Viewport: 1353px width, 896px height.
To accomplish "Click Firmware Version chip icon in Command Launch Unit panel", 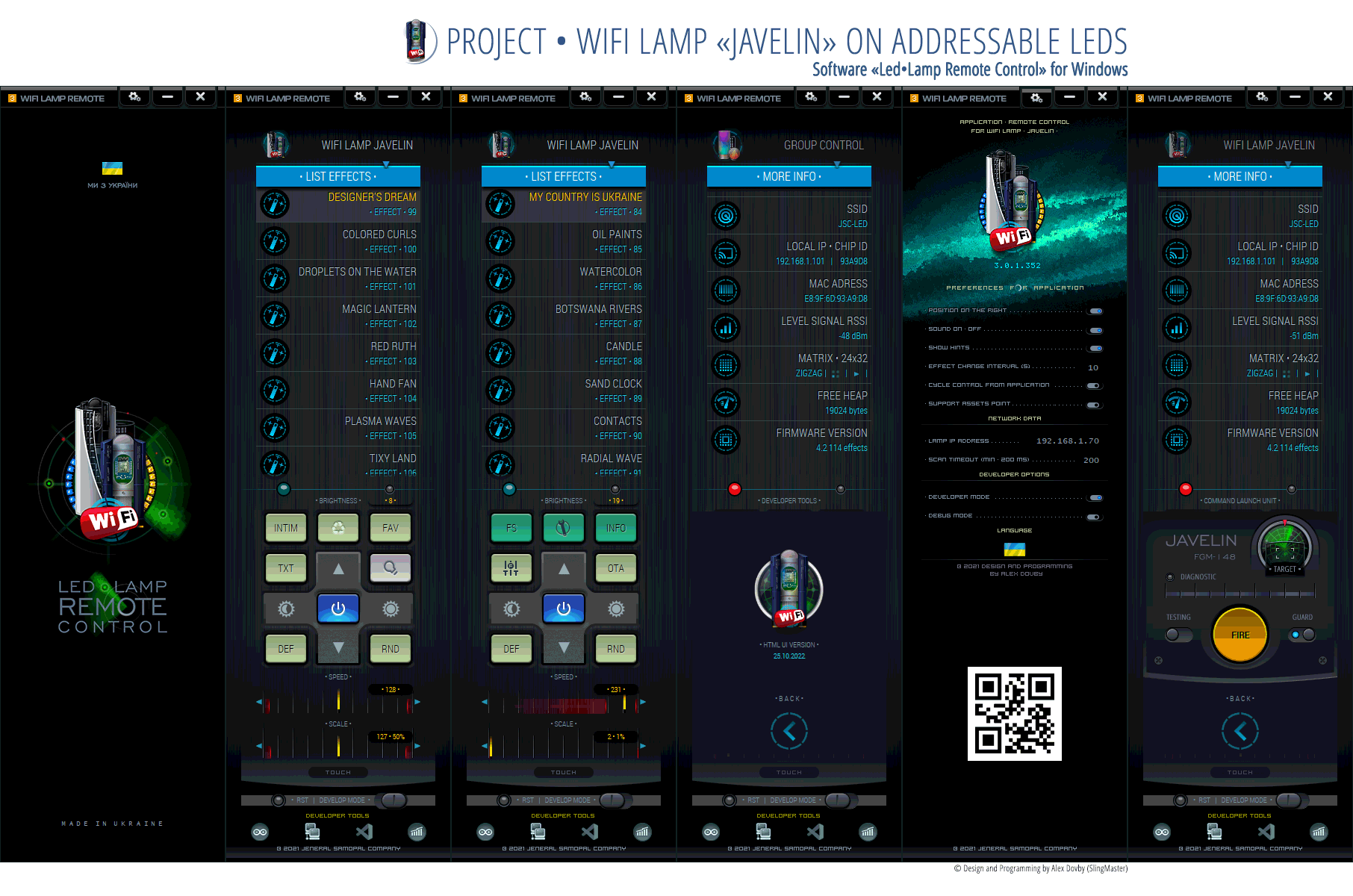I will (1177, 440).
